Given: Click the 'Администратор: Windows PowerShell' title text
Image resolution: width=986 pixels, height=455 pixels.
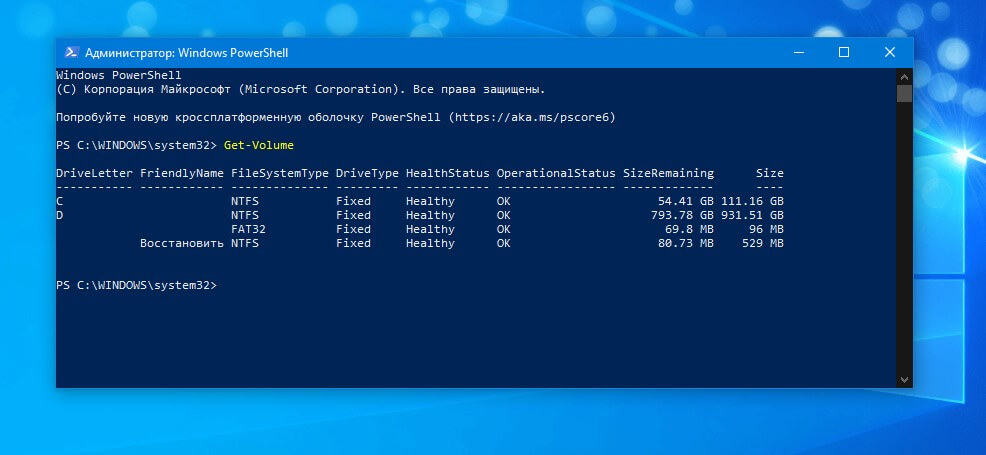Looking at the screenshot, I should [186, 53].
